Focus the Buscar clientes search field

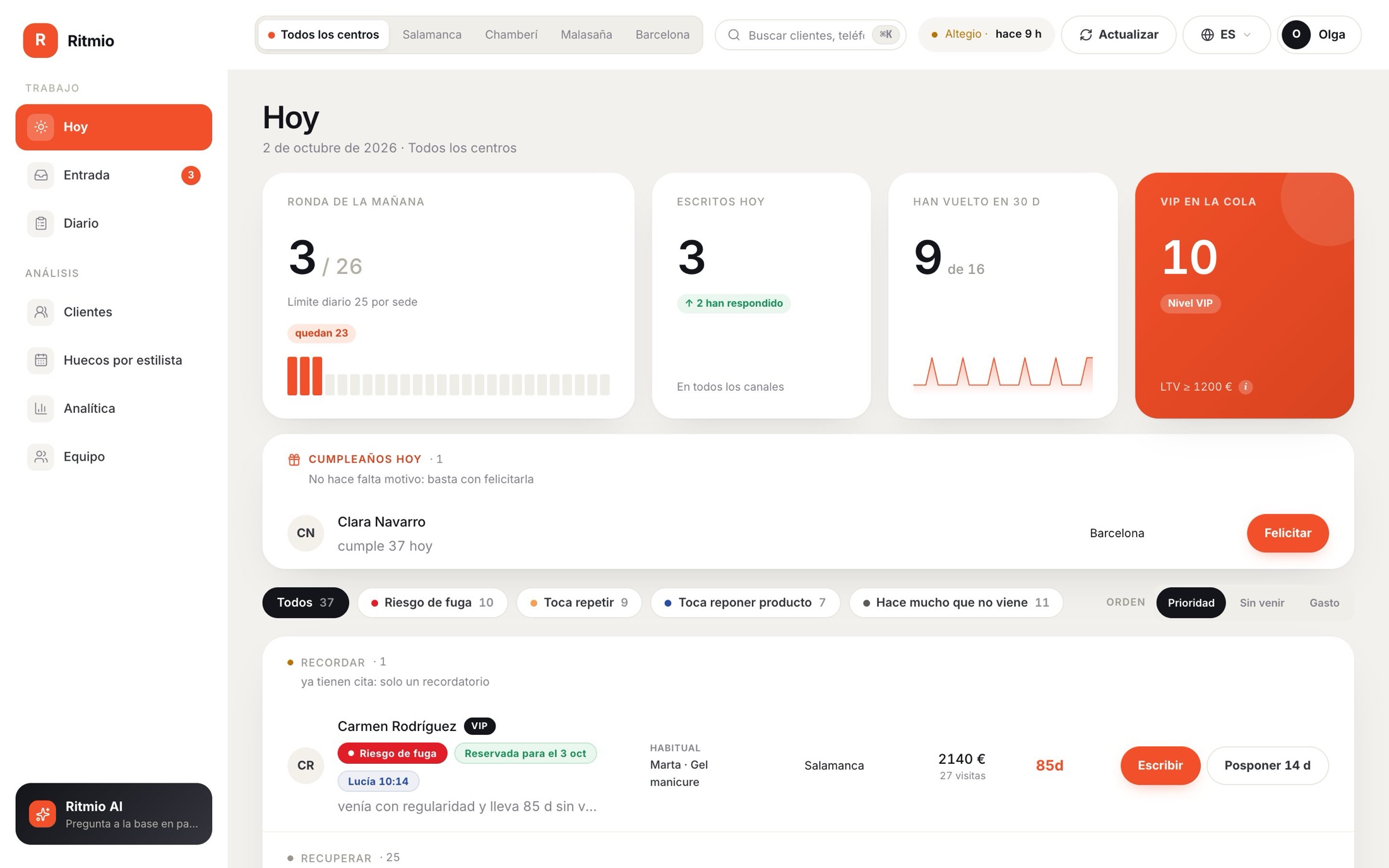[810, 35]
